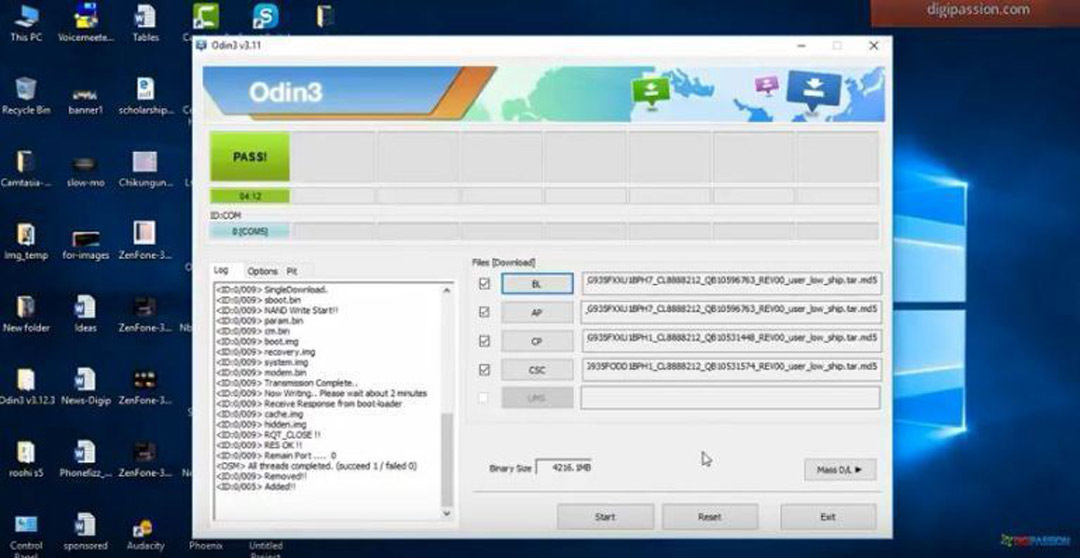Click the green PASS! status box
Viewport: 1080px width, 558px height.
tap(249, 157)
